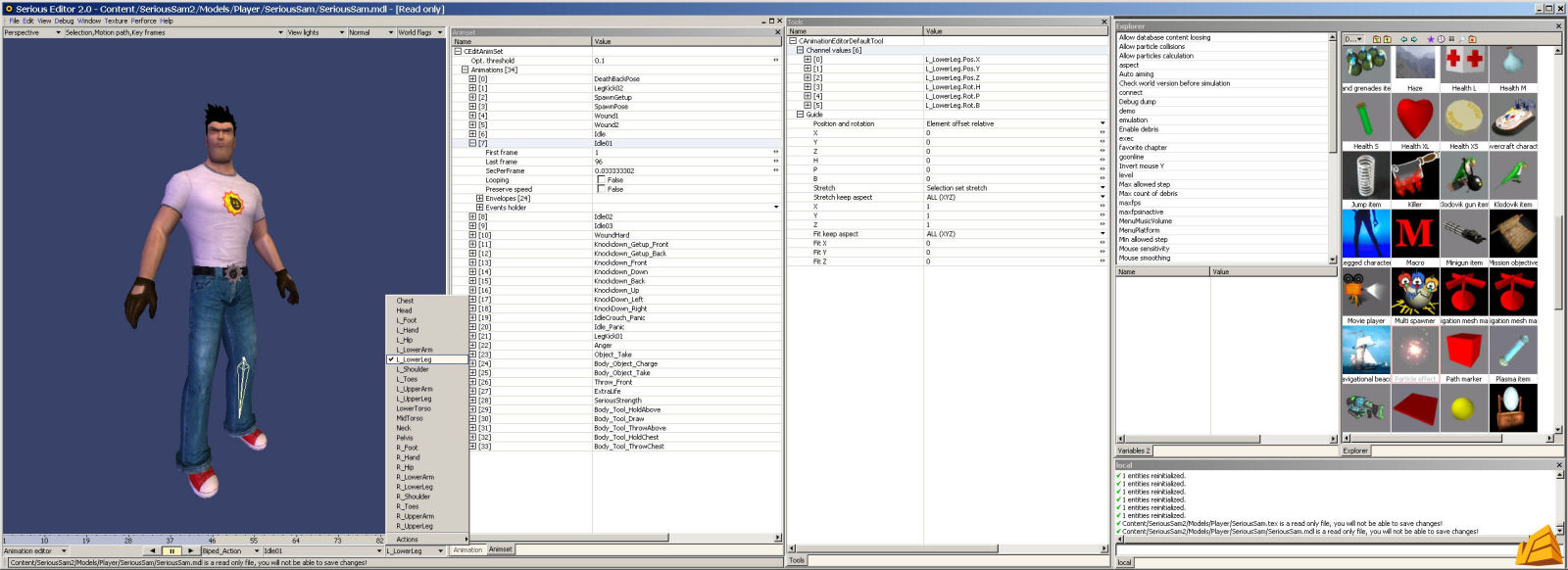Choose checked L_LowerLeg in bone menu
The height and width of the screenshot is (570, 1568).
pos(427,359)
